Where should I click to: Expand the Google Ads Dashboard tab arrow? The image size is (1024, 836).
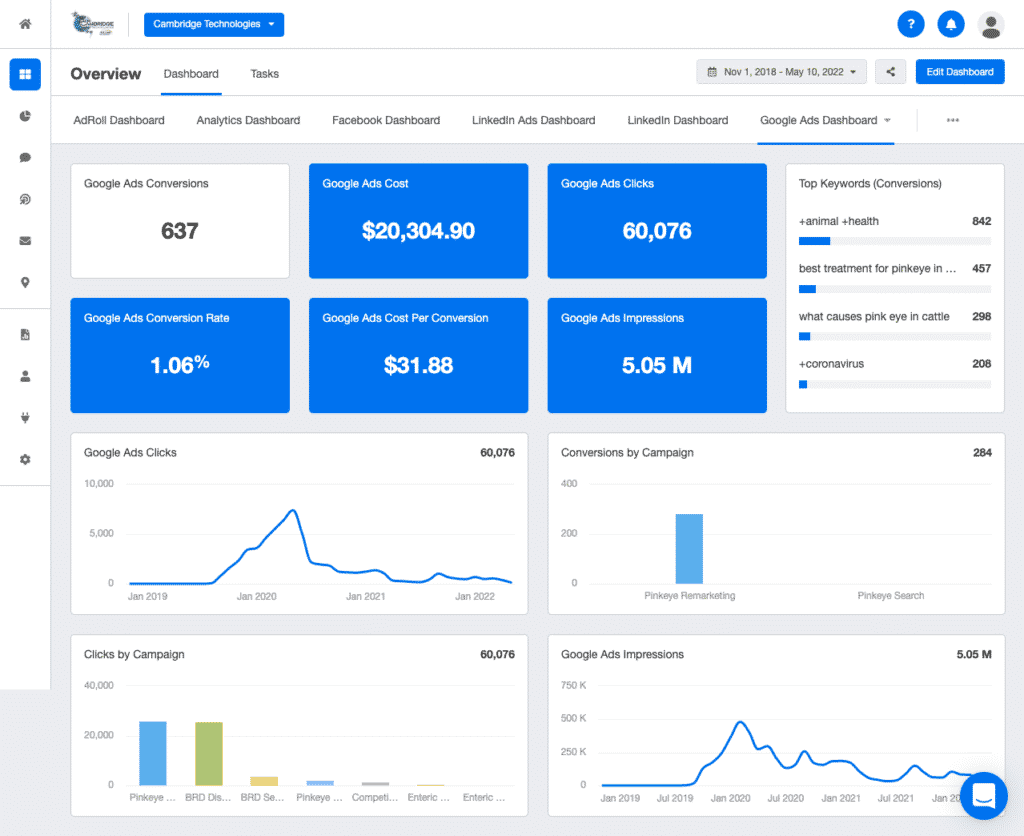(x=887, y=120)
